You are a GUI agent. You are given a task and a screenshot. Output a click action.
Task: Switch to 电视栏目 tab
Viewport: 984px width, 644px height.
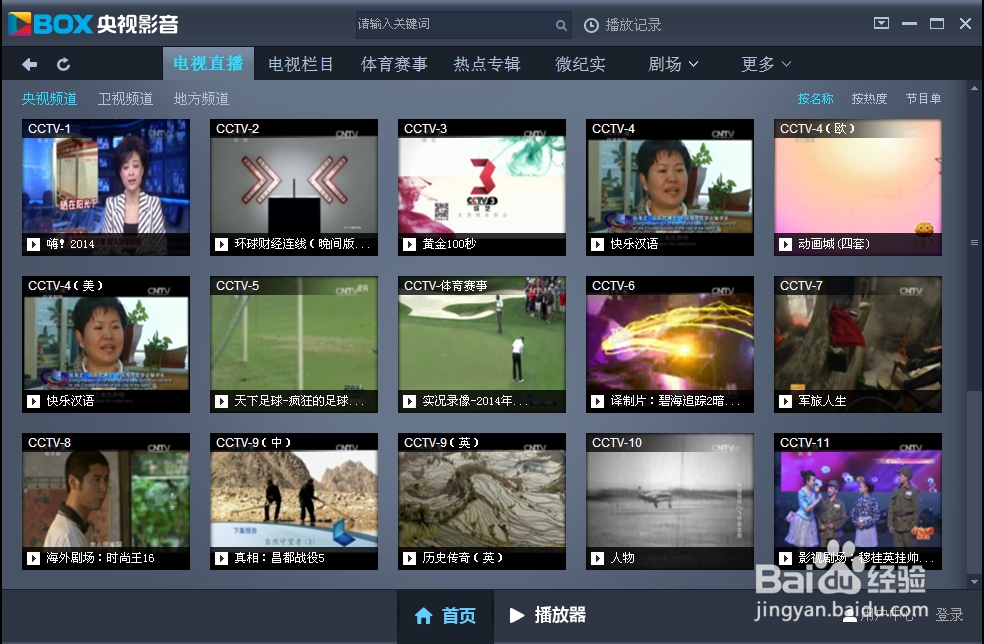pyautogui.click(x=301, y=64)
